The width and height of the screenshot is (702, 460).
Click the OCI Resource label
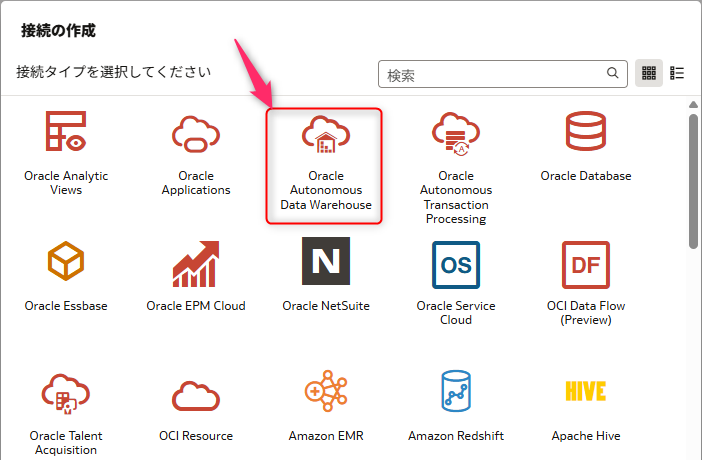196,436
